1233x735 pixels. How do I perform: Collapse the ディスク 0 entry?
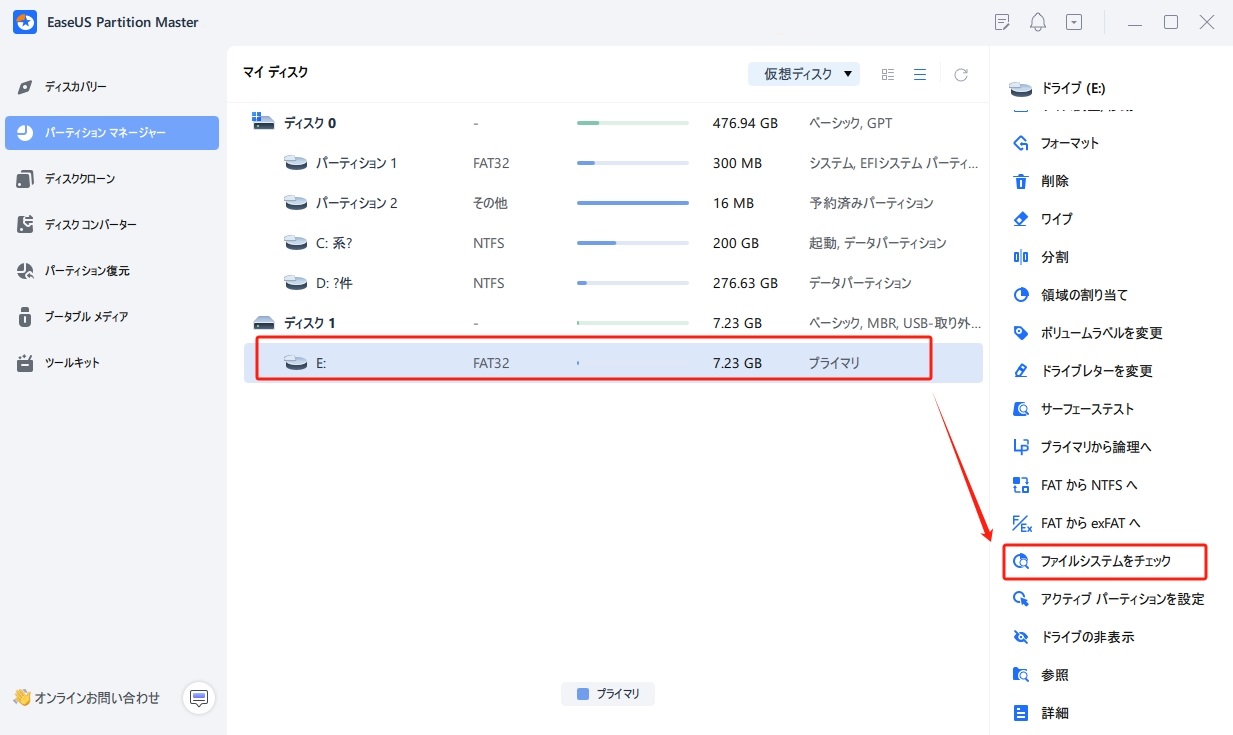pos(264,122)
